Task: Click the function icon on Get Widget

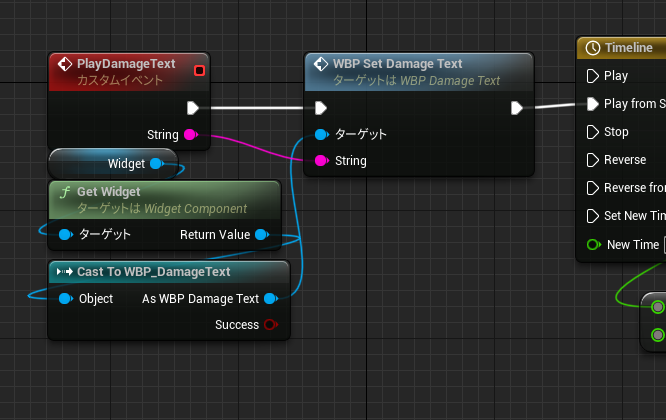Action: pyautogui.click(x=65, y=192)
